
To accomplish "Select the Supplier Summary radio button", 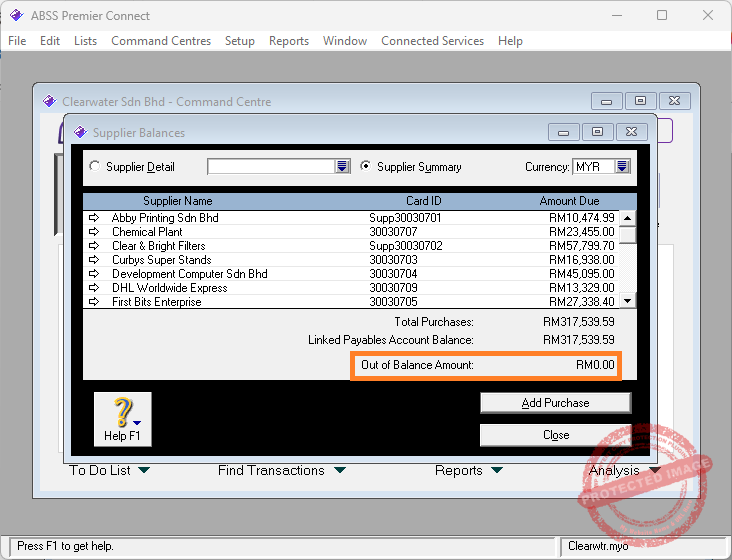I will (x=366, y=166).
